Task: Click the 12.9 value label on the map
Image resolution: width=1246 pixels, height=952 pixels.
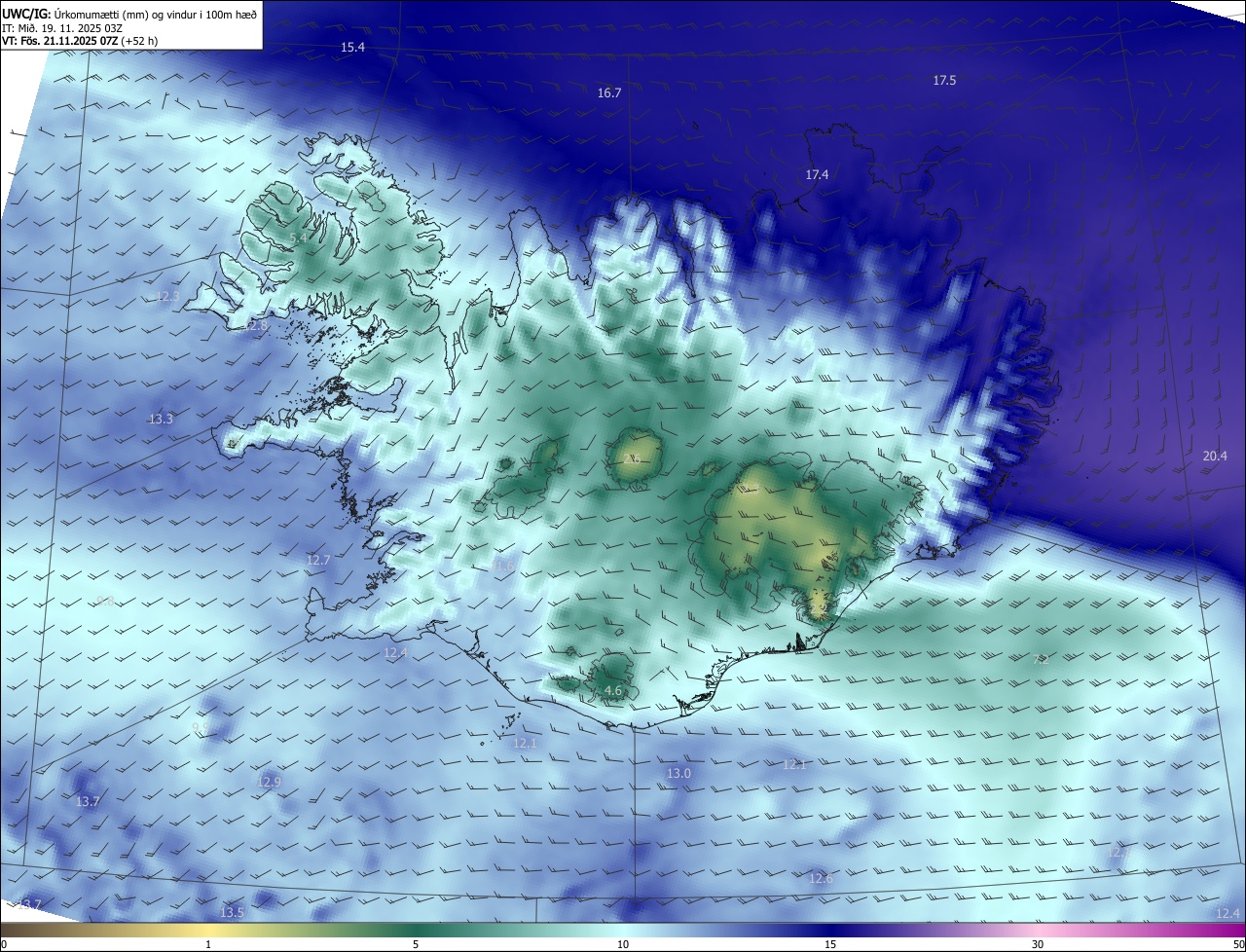Action: coord(269,781)
